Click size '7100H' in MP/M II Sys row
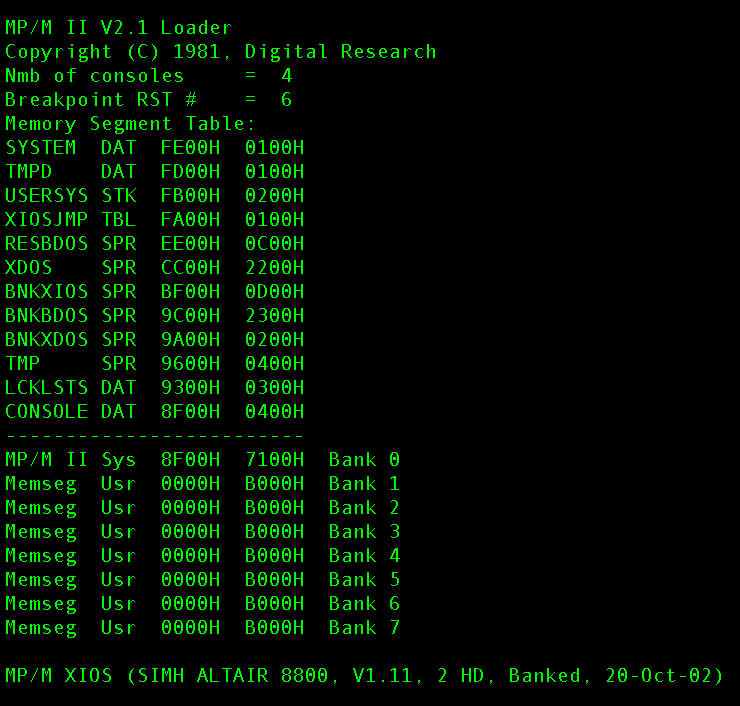The height and width of the screenshot is (706, 740). pyautogui.click(x=275, y=460)
